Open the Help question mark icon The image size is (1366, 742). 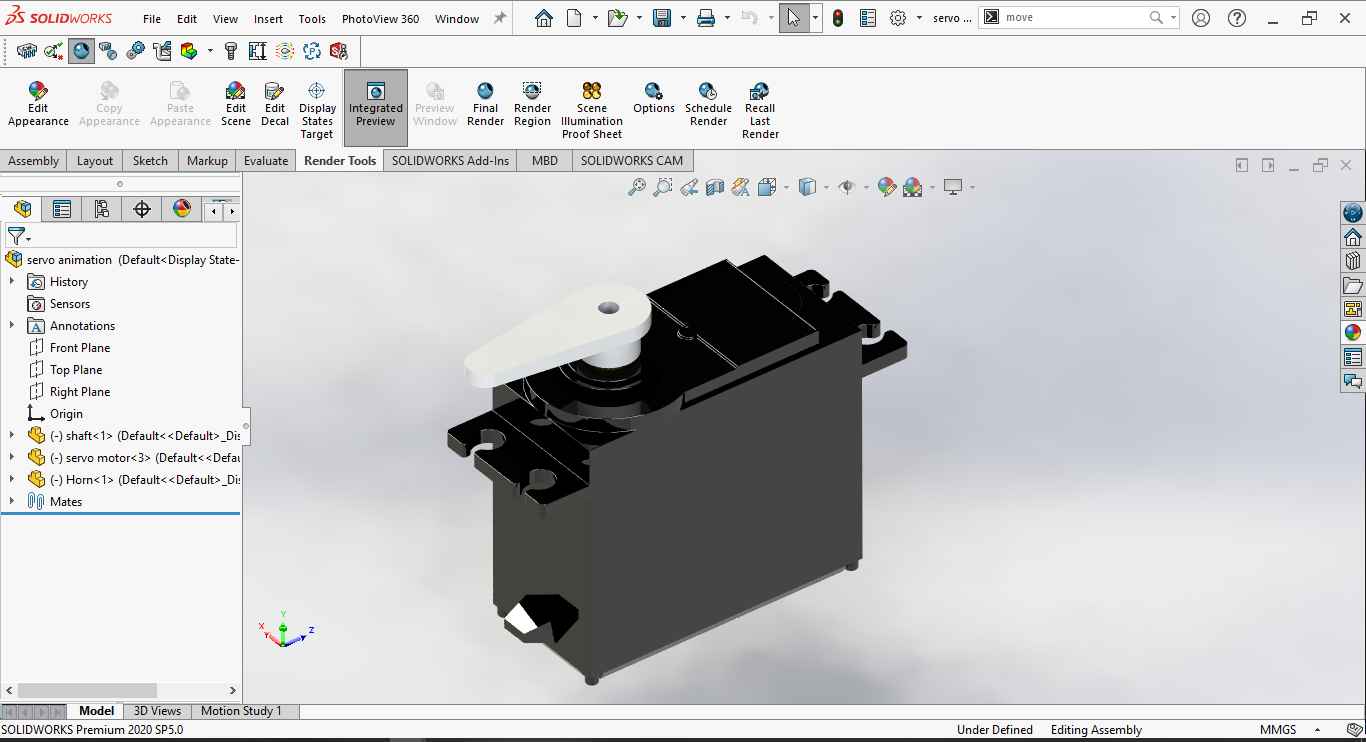(x=1237, y=18)
